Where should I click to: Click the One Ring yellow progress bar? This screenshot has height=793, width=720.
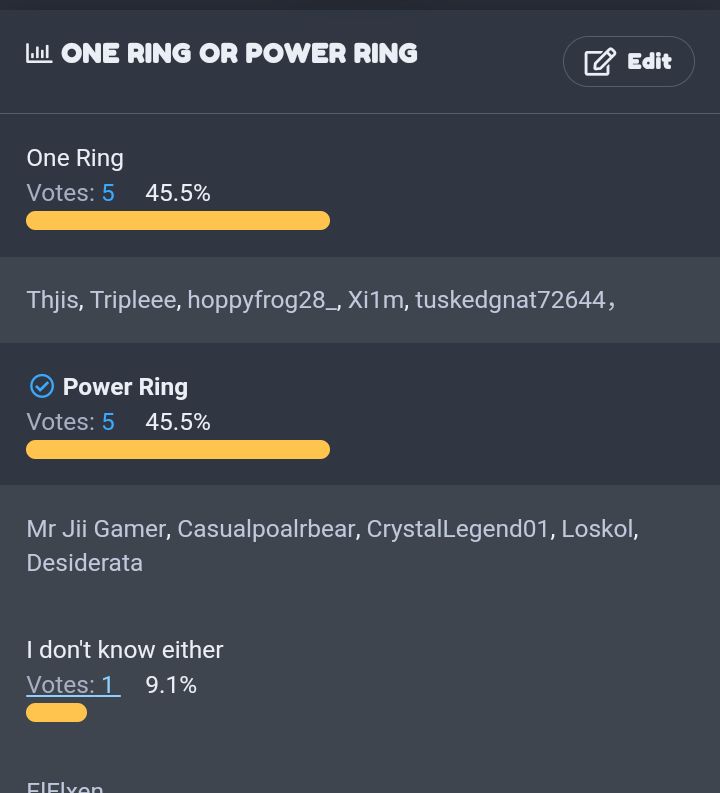tap(178, 221)
